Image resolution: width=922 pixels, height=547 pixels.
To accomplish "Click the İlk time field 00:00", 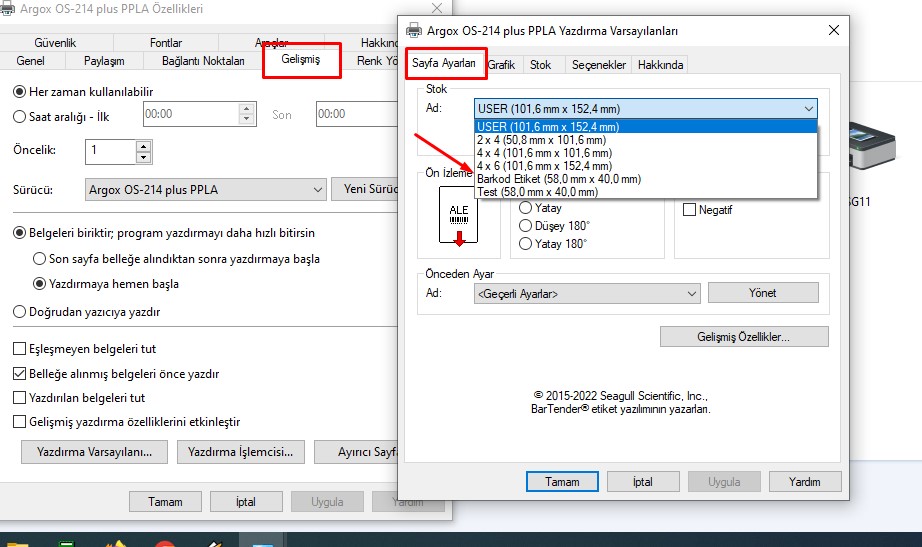I will (x=191, y=114).
